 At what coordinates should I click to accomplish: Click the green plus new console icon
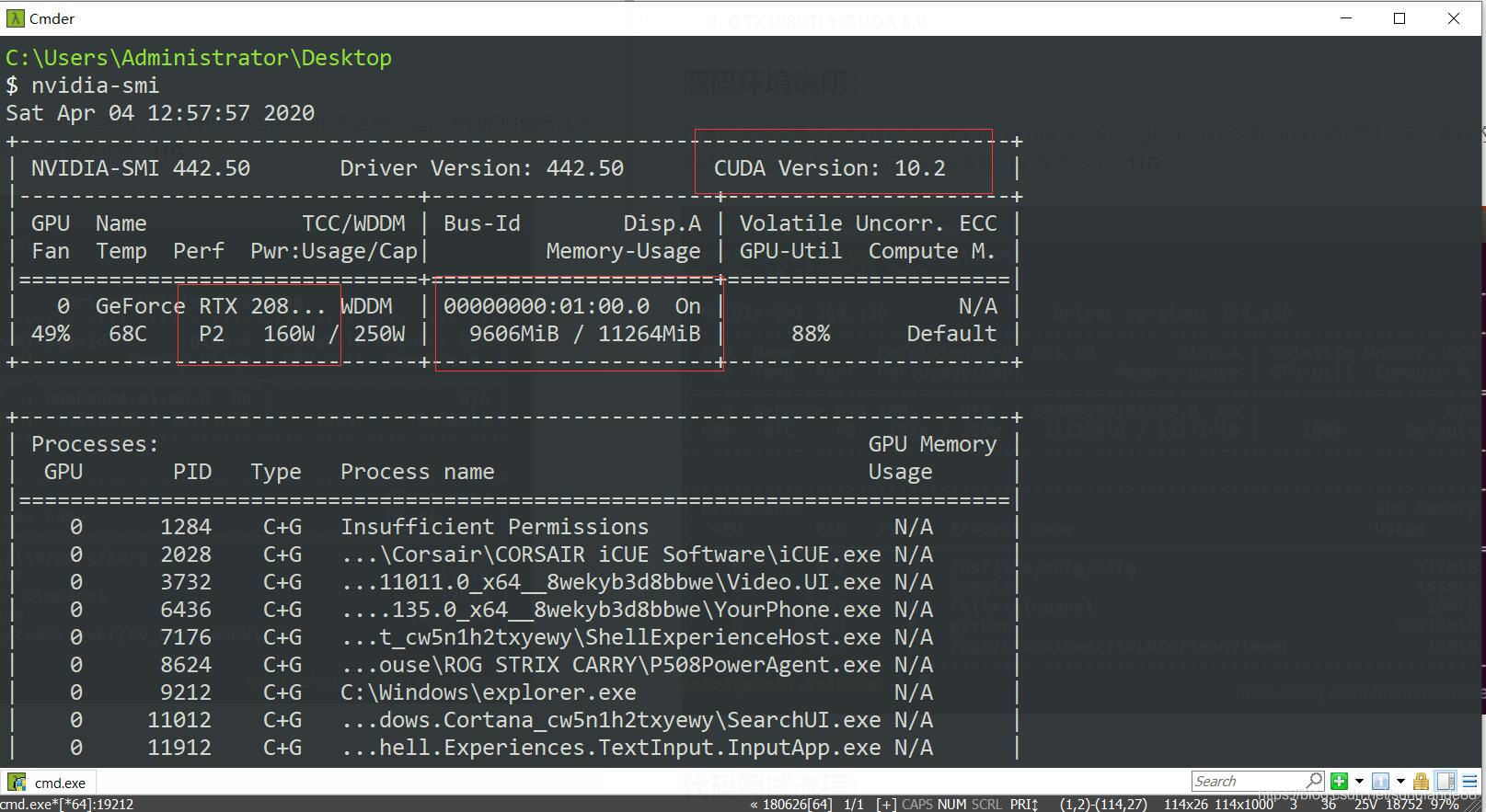click(1340, 781)
